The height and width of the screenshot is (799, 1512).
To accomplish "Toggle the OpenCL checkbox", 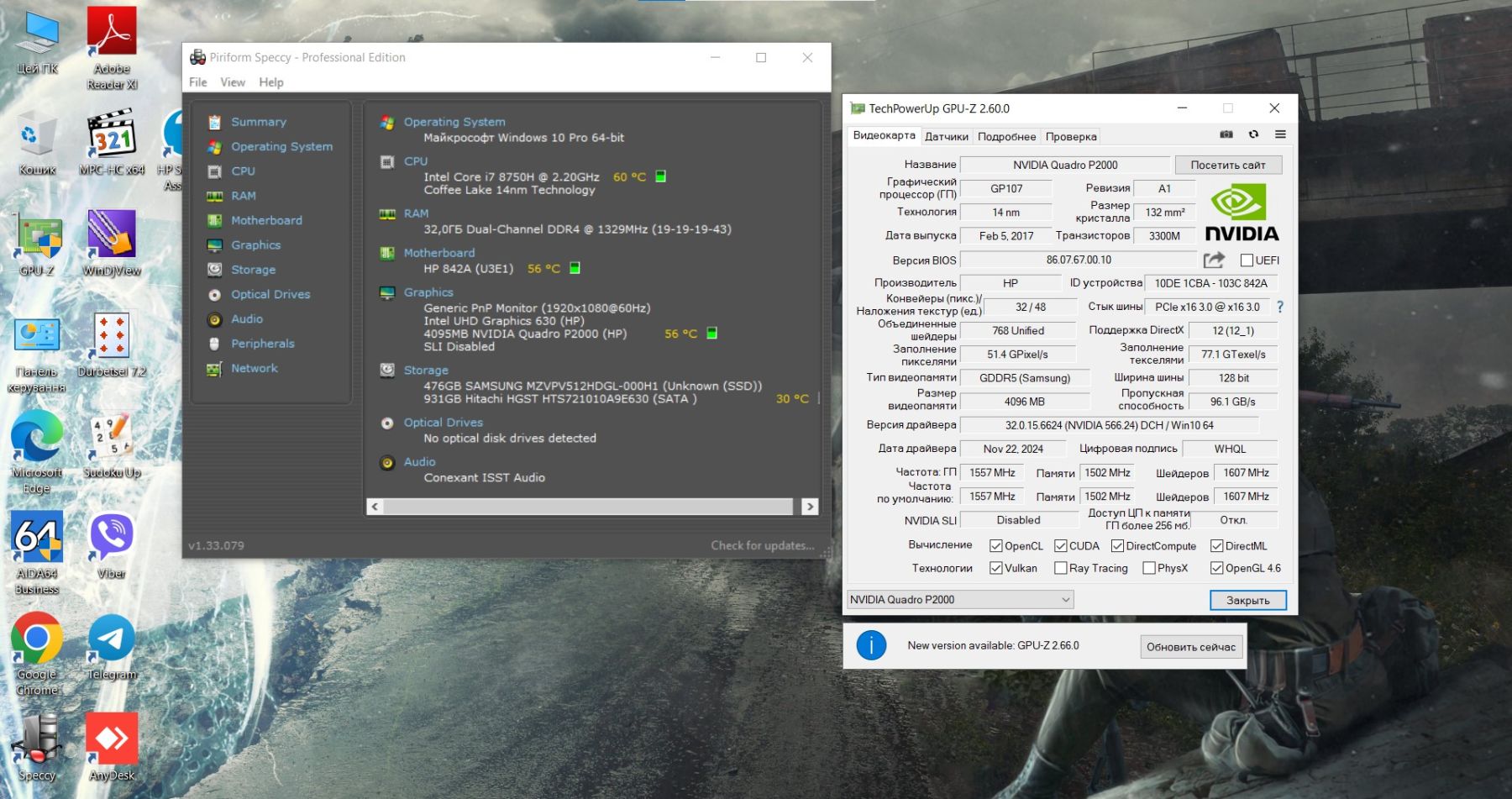I will point(996,546).
